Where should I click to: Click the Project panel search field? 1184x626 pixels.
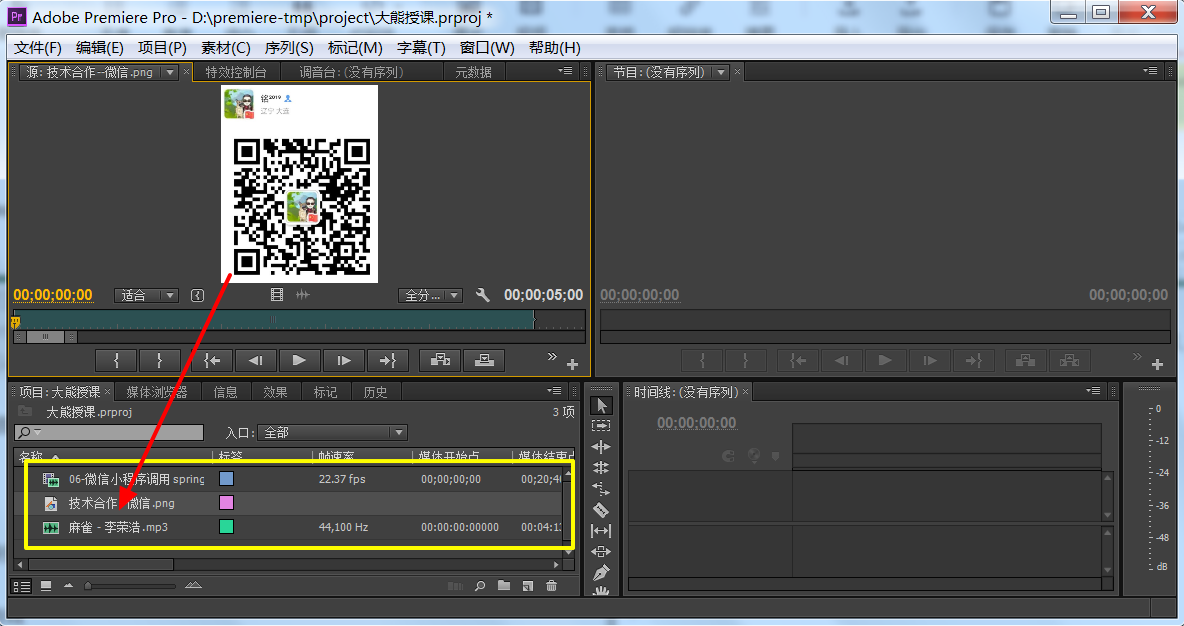(x=109, y=433)
